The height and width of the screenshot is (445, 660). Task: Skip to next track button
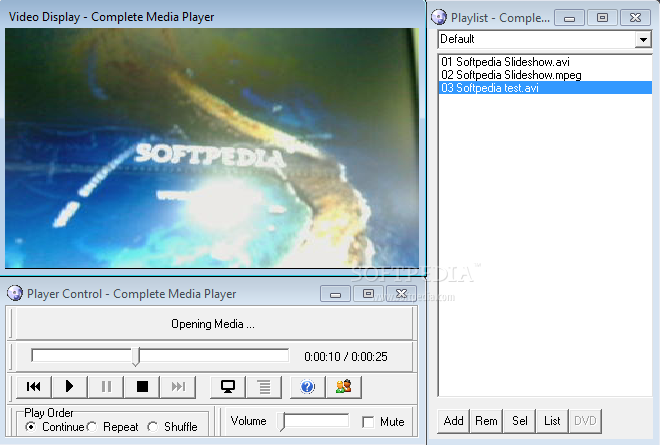178,386
